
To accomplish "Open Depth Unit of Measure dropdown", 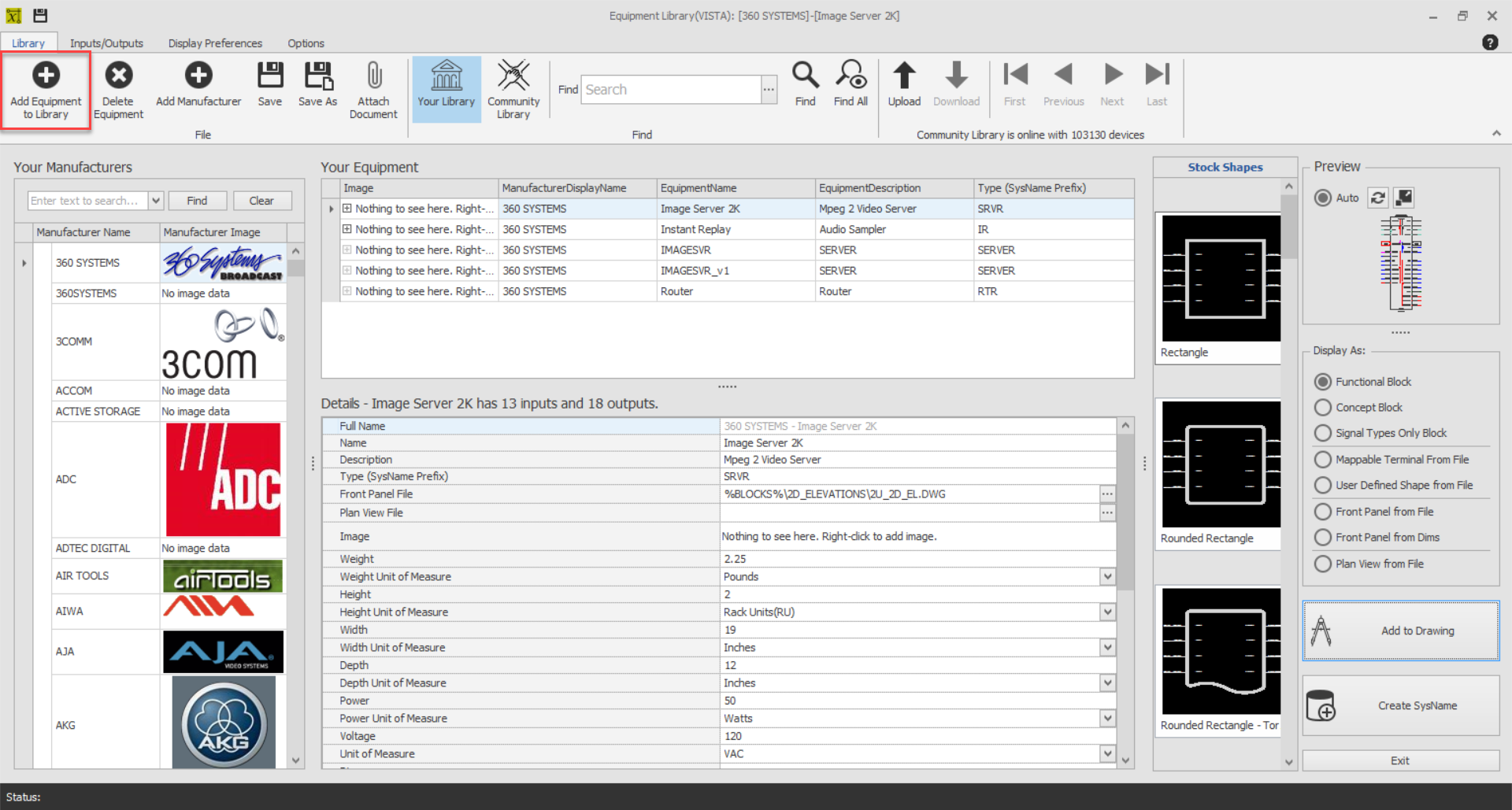I will (1107, 683).
